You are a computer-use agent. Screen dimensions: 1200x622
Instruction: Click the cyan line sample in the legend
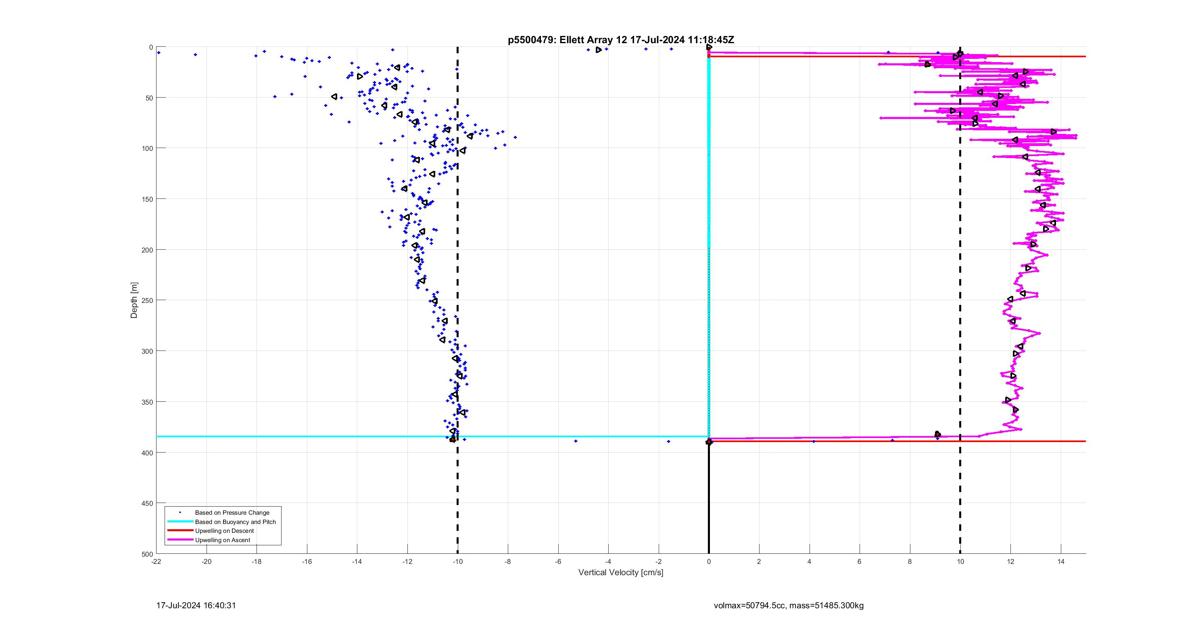[x=180, y=522]
